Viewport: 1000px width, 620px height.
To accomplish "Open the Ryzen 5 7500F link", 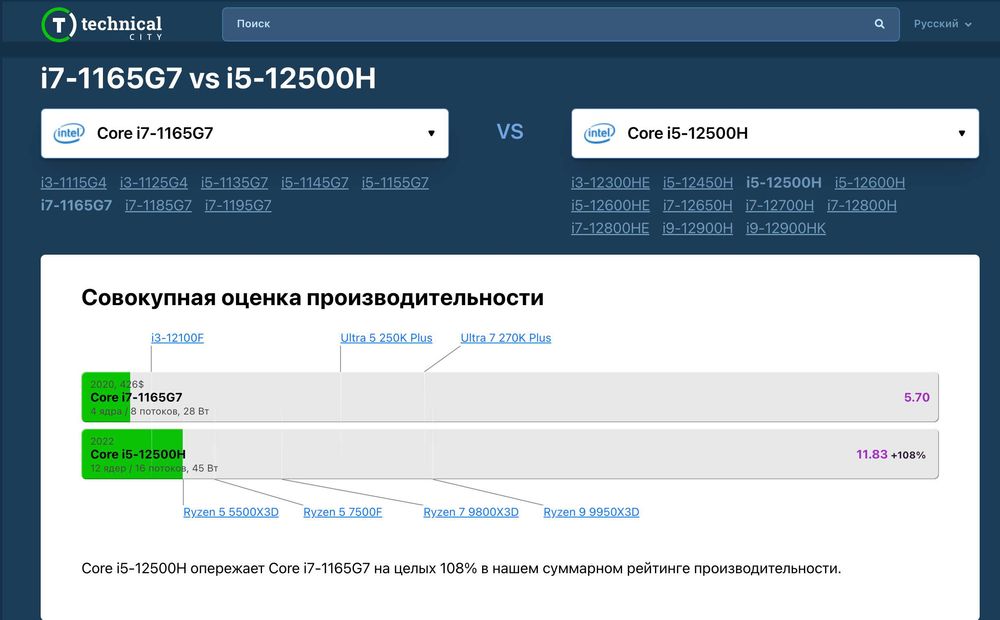I will [342, 512].
